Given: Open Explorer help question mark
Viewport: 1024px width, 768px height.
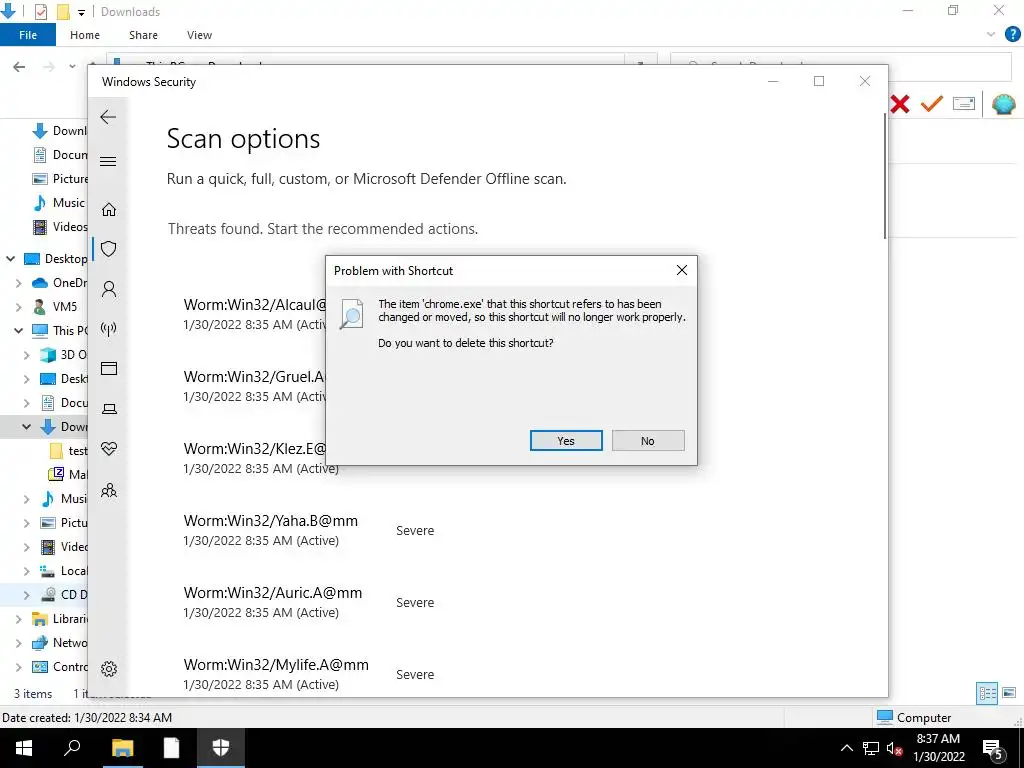Looking at the screenshot, I should coord(1012,34).
